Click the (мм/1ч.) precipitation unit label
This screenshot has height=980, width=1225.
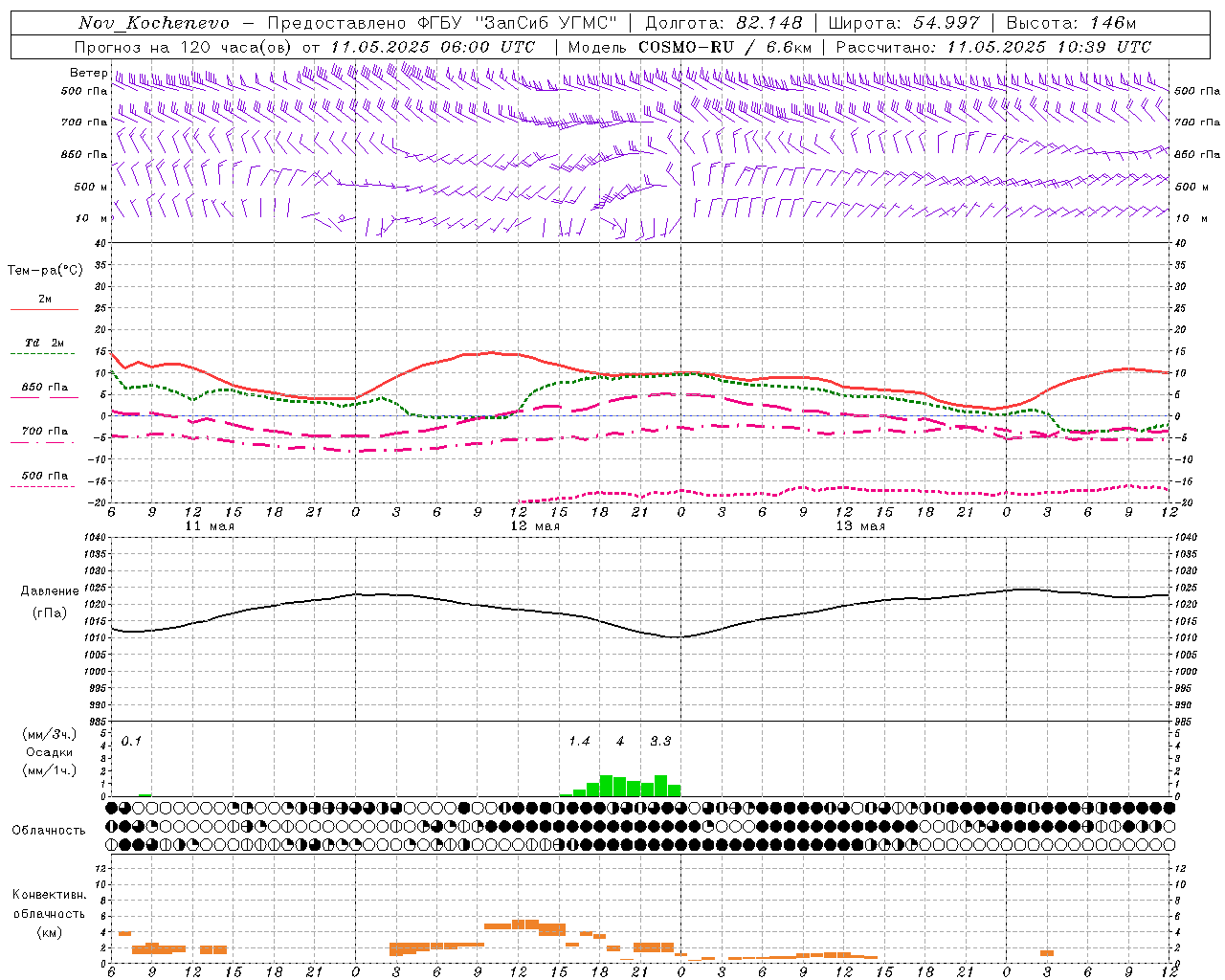50,770
